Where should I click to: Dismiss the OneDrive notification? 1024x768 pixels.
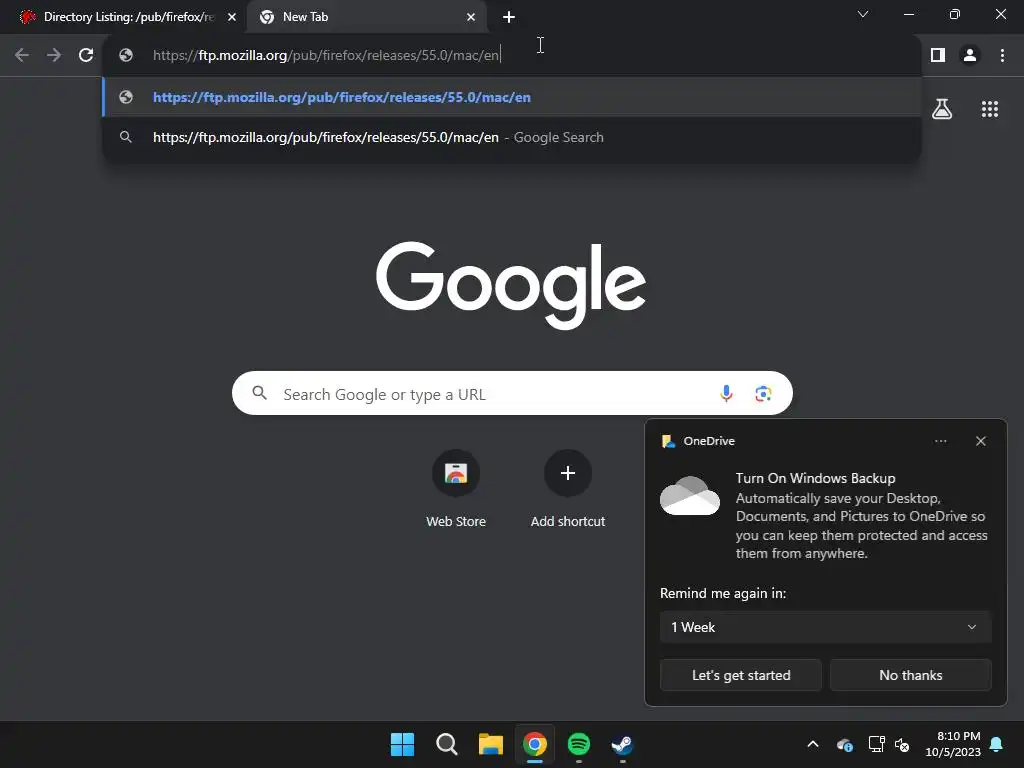point(980,441)
